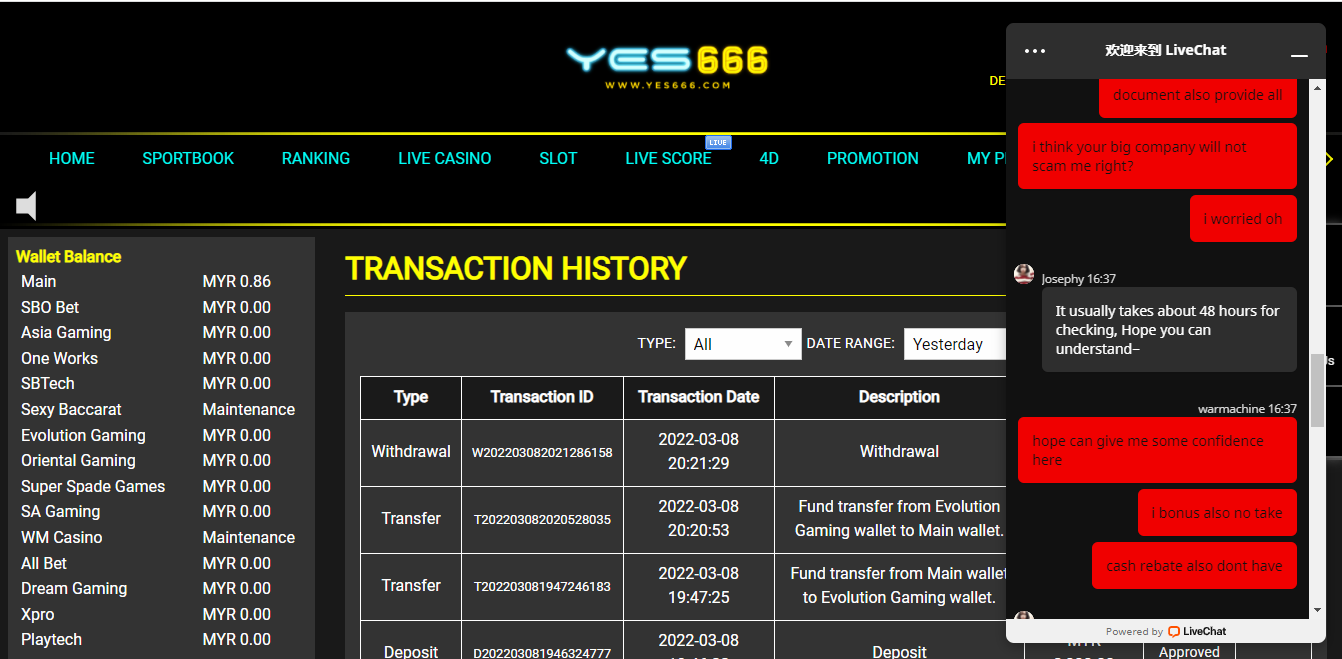Click withdrawal transaction ID W202203082021286158
This screenshot has width=1342, height=659.
click(542, 452)
